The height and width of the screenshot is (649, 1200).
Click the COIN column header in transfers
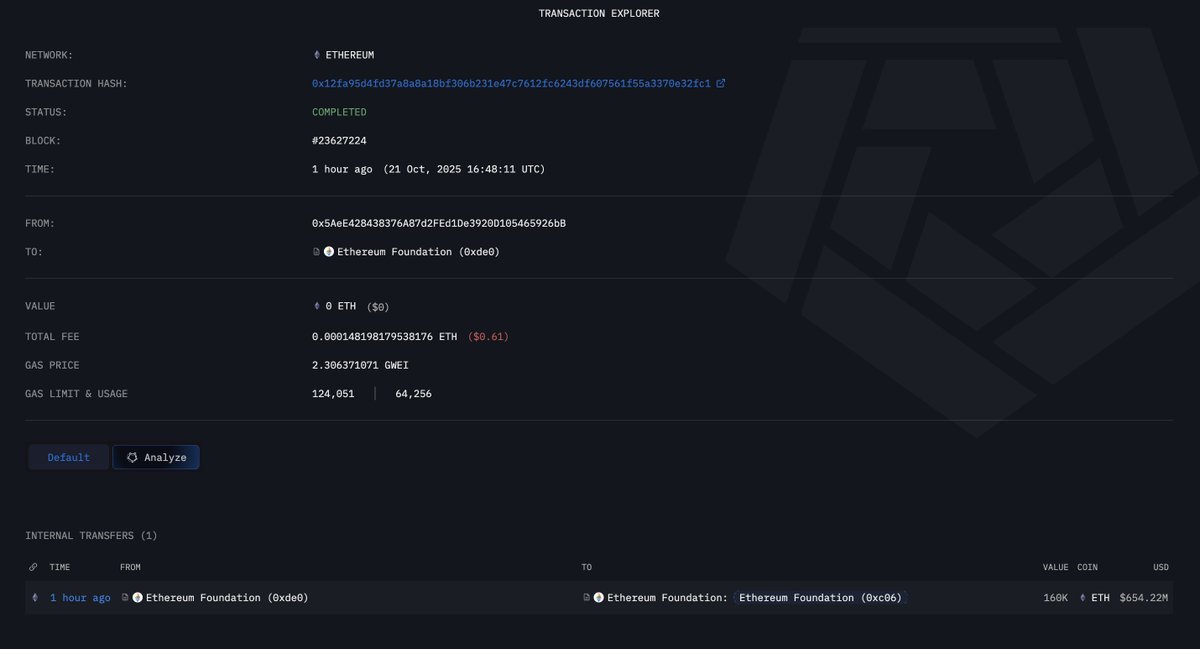point(1087,567)
